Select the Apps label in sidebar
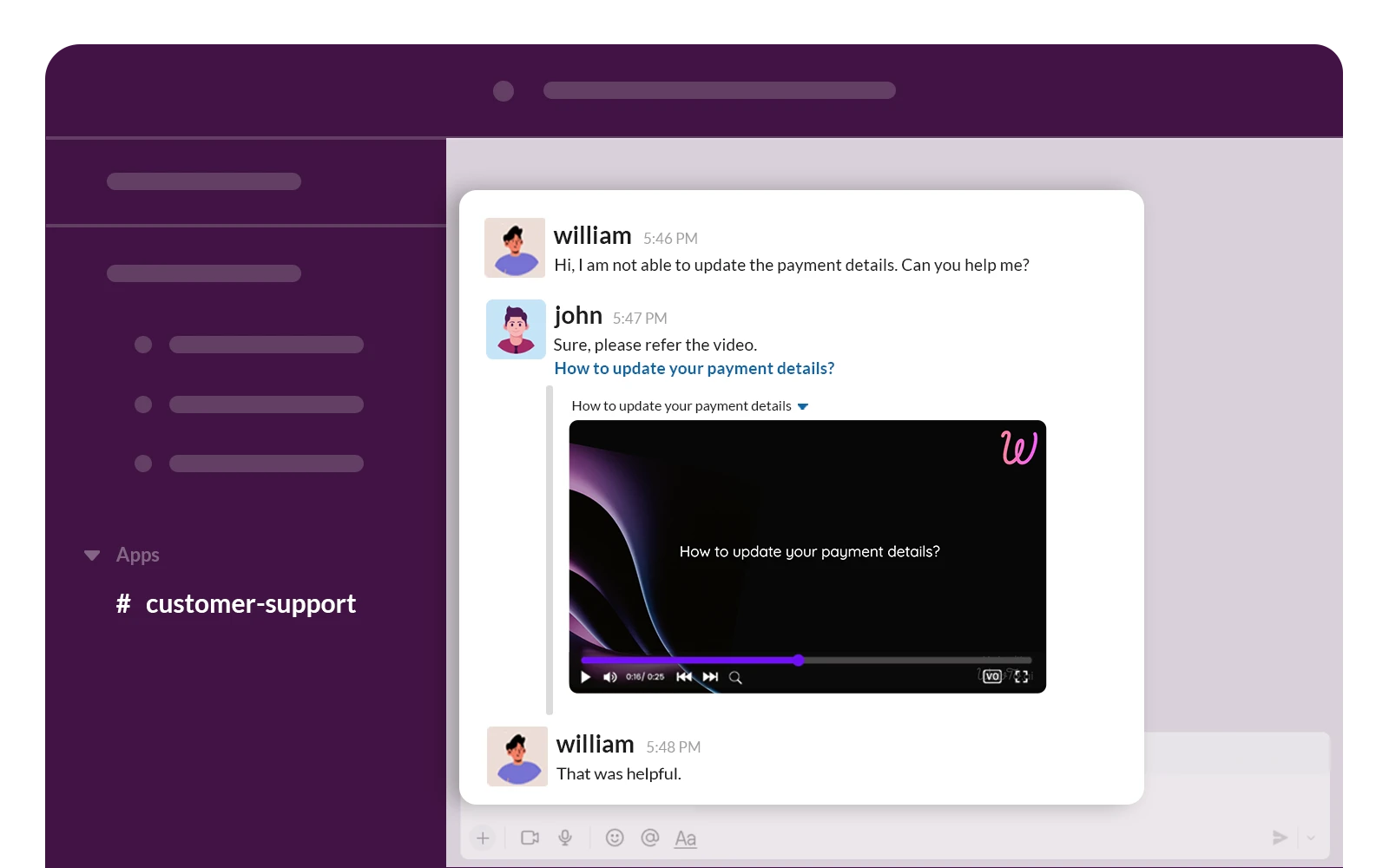Screen dimensions: 1389x868 tap(138, 555)
